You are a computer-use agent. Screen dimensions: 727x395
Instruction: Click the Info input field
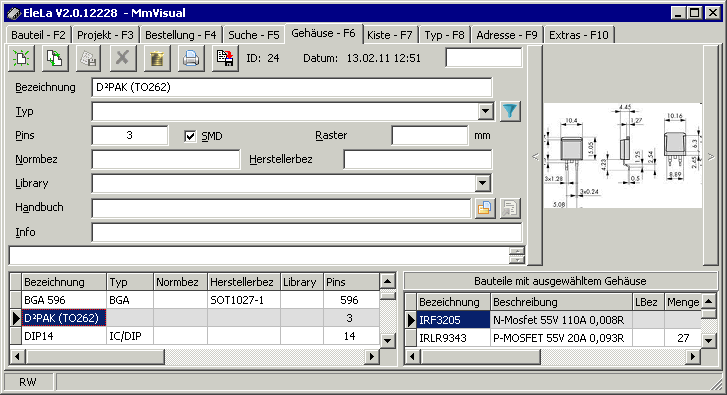(x=307, y=232)
